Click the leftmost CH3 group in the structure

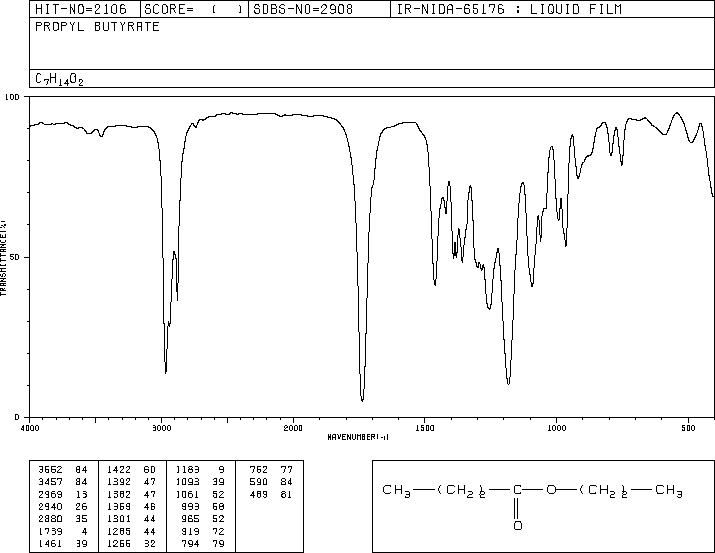pos(397,491)
